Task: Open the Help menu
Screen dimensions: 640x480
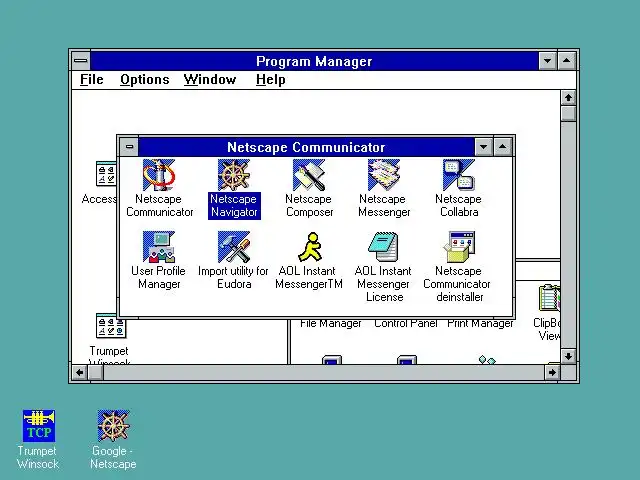Action: tap(271, 80)
